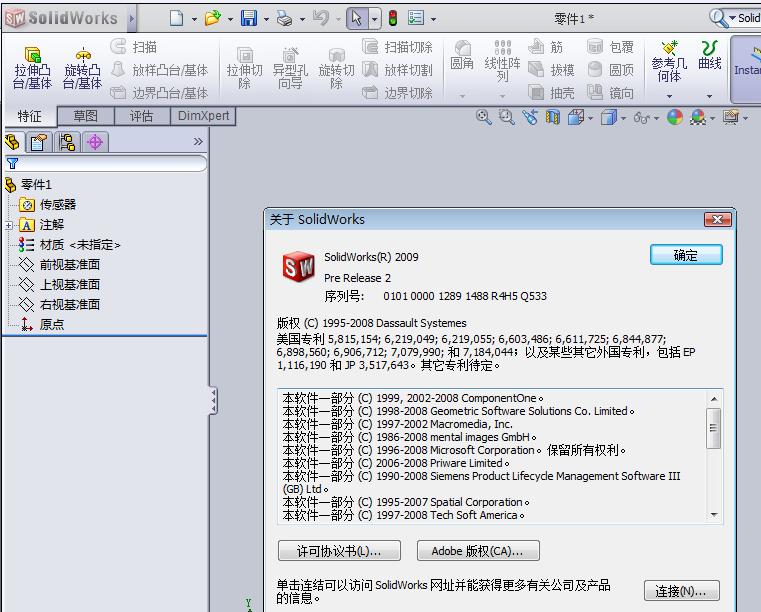
Task: Open DimXpertManager tab icon
Action: click(95, 142)
